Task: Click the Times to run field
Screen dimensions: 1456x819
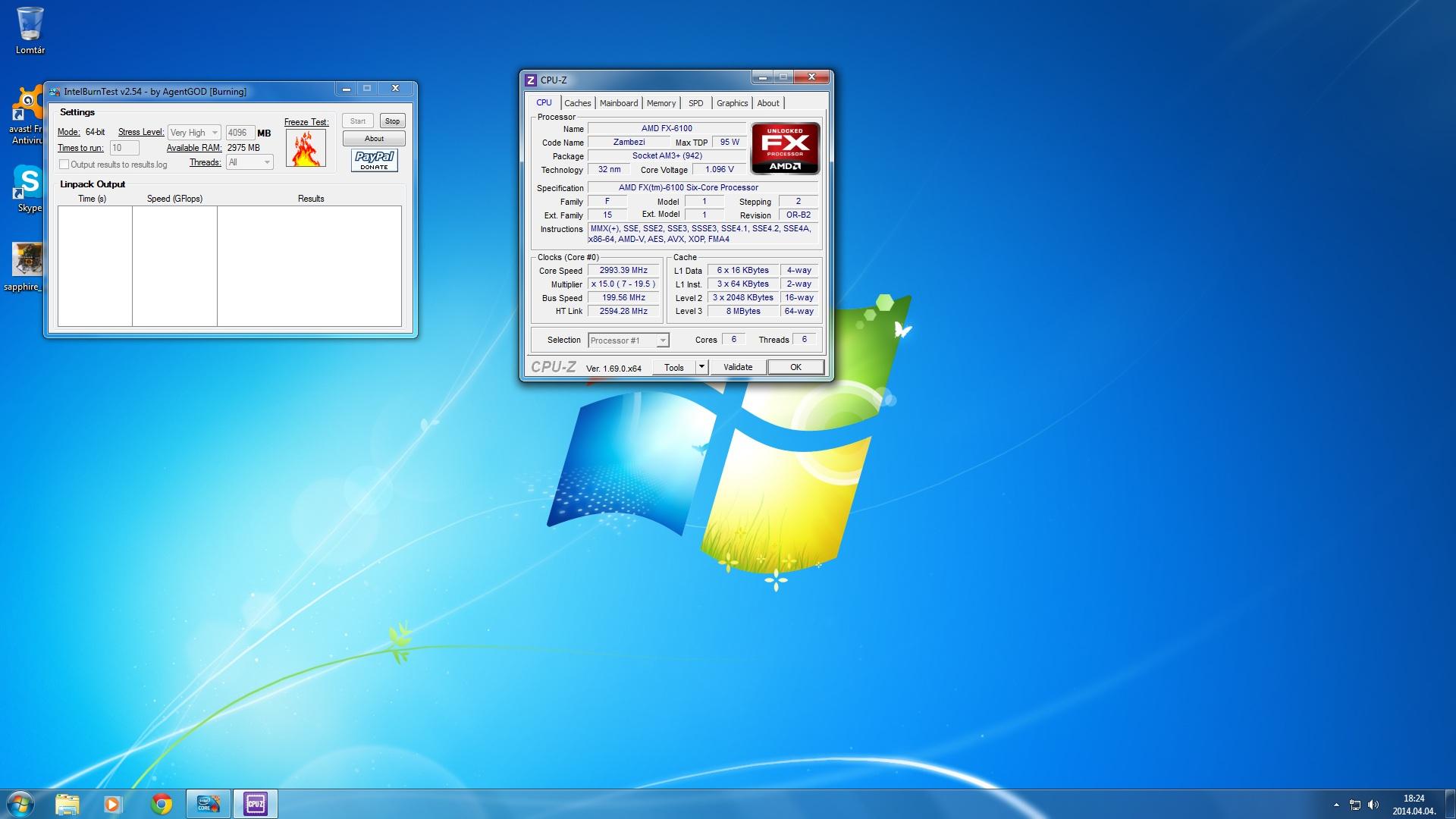Action: click(124, 148)
